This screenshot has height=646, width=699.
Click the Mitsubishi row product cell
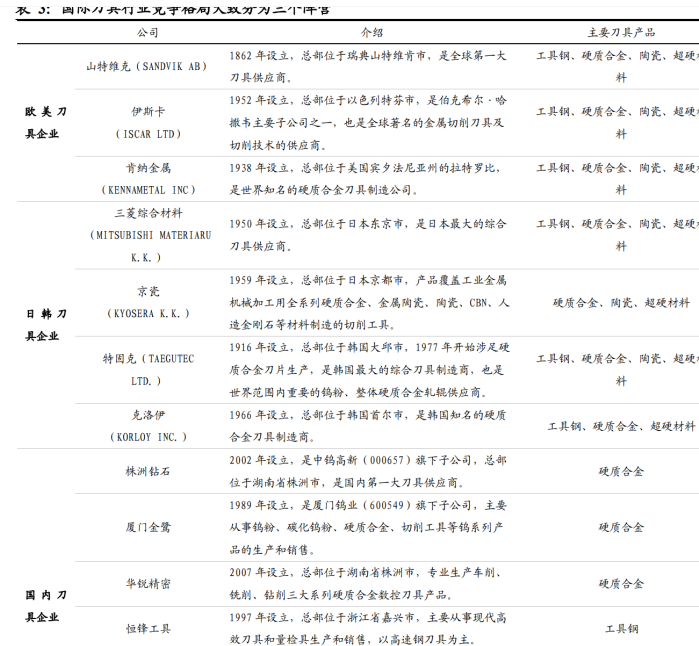(x=617, y=235)
